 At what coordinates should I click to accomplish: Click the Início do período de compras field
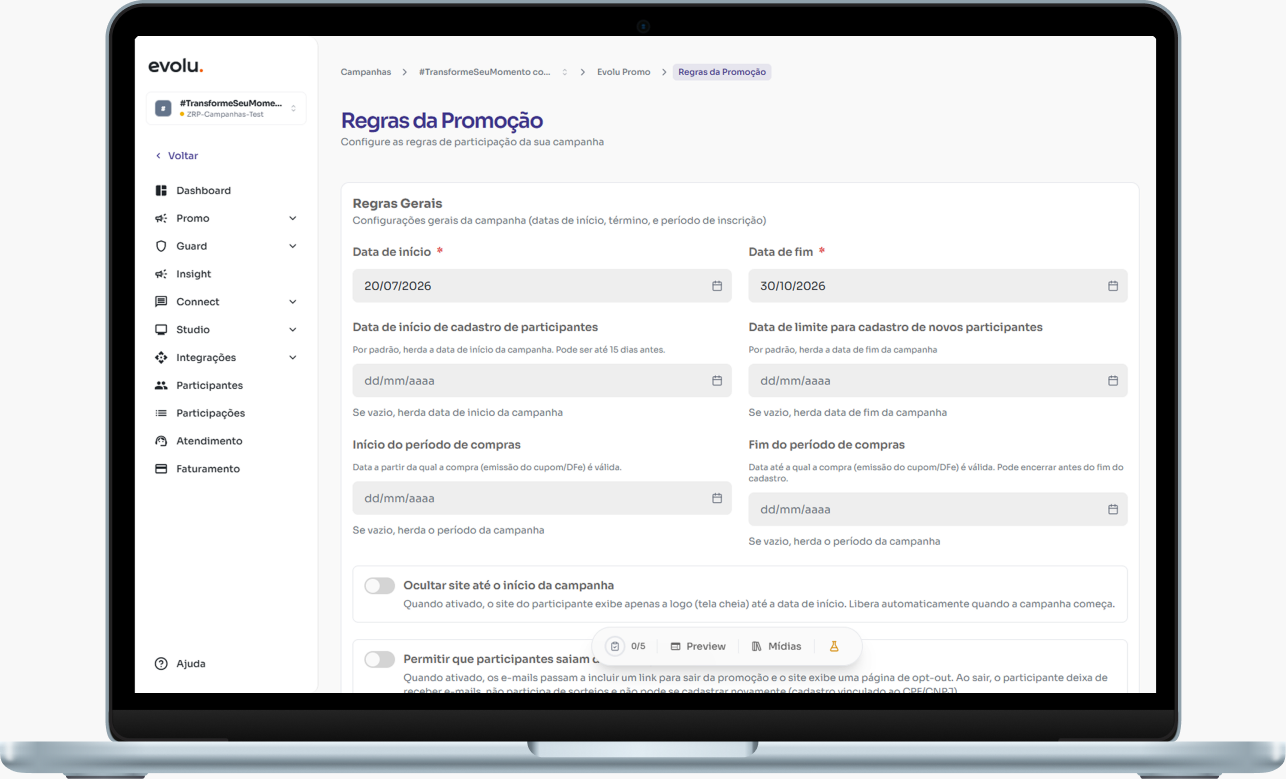tap(542, 498)
